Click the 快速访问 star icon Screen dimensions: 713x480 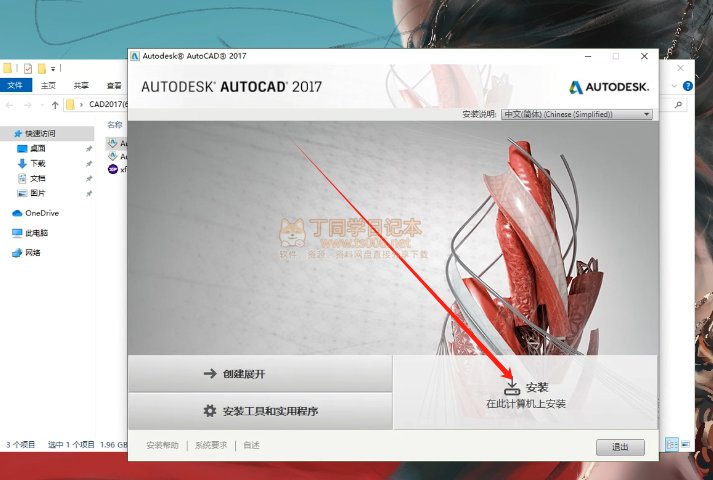coord(18,133)
